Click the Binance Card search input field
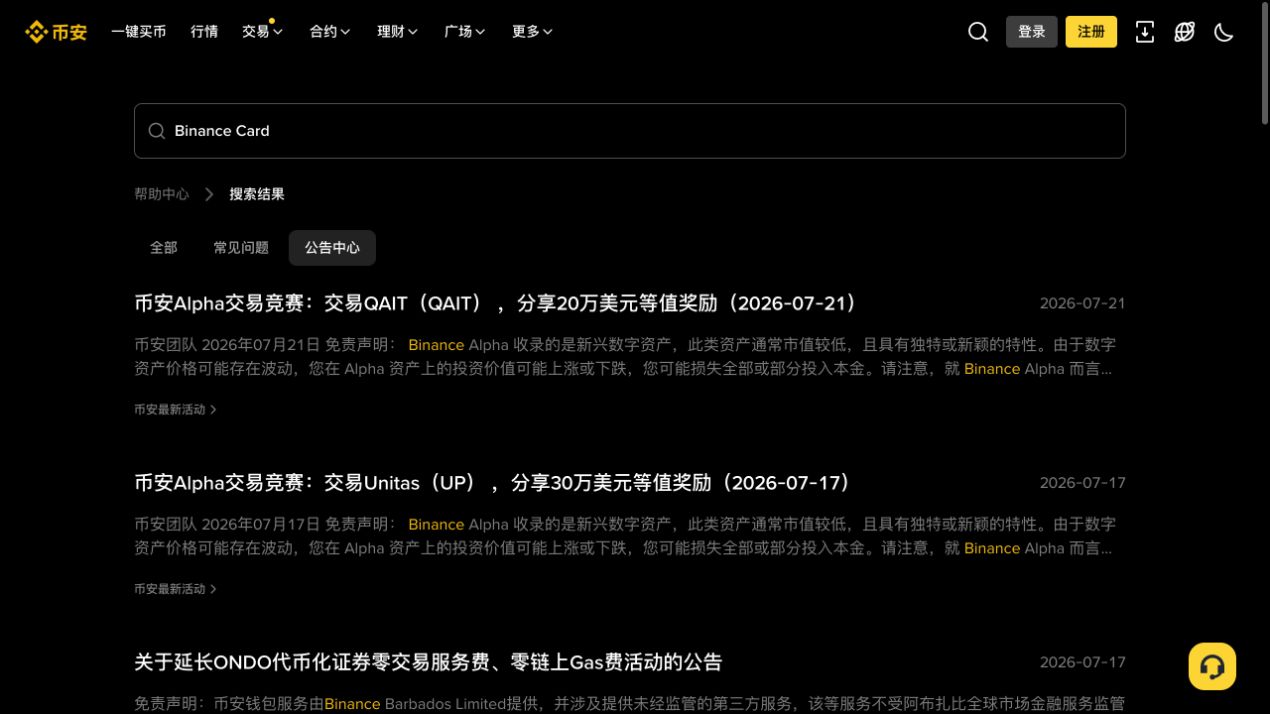This screenshot has height=714, width=1270. 630,131
